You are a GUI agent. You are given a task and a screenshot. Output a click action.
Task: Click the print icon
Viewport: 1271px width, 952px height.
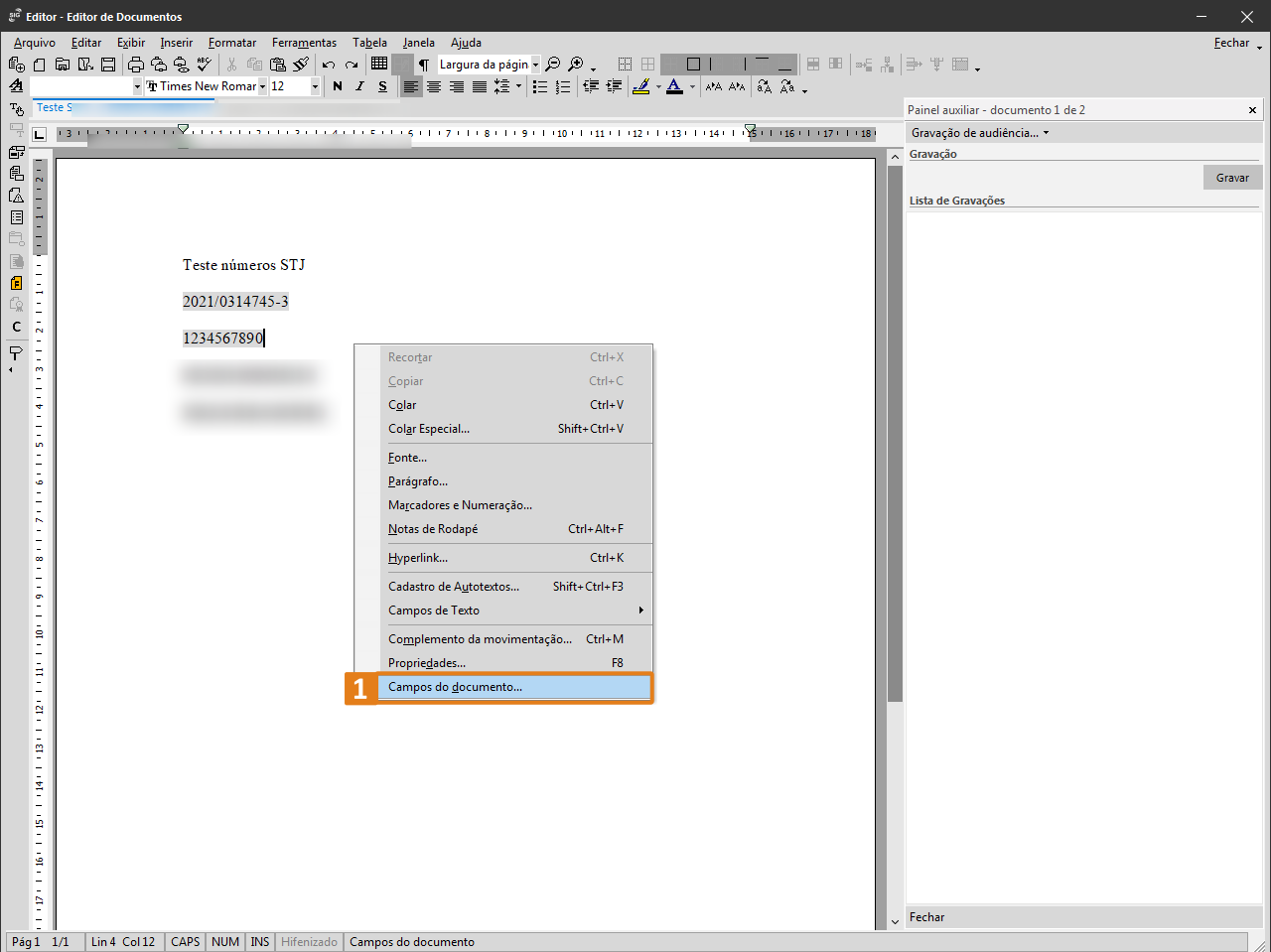point(136,65)
